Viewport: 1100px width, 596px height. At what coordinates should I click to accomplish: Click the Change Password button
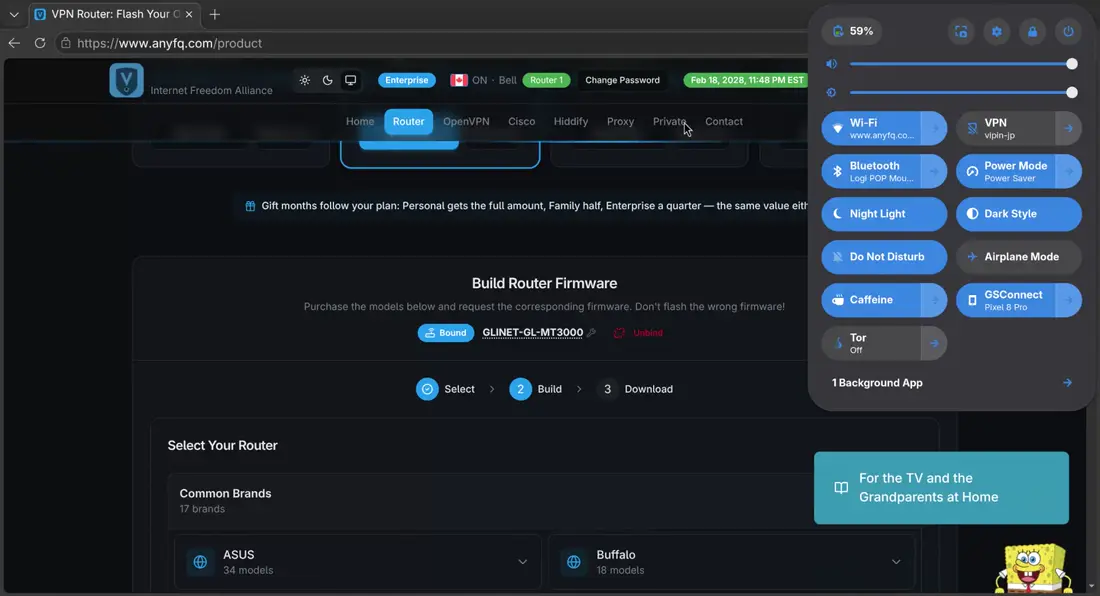(622, 80)
